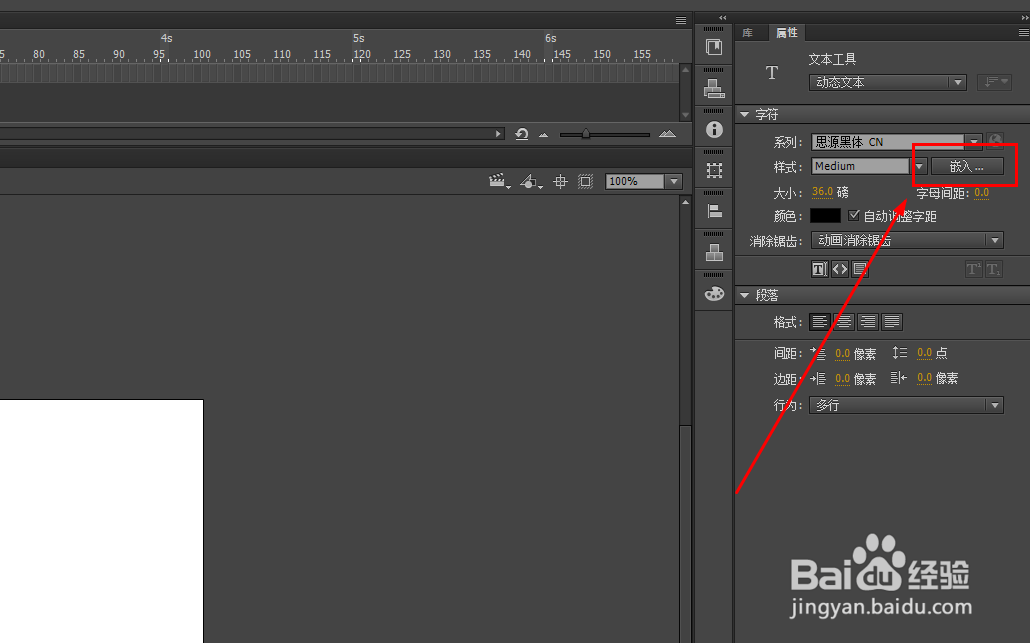The height and width of the screenshot is (643, 1030).
Task: Click the 4s time marker
Action: [x=167, y=38]
